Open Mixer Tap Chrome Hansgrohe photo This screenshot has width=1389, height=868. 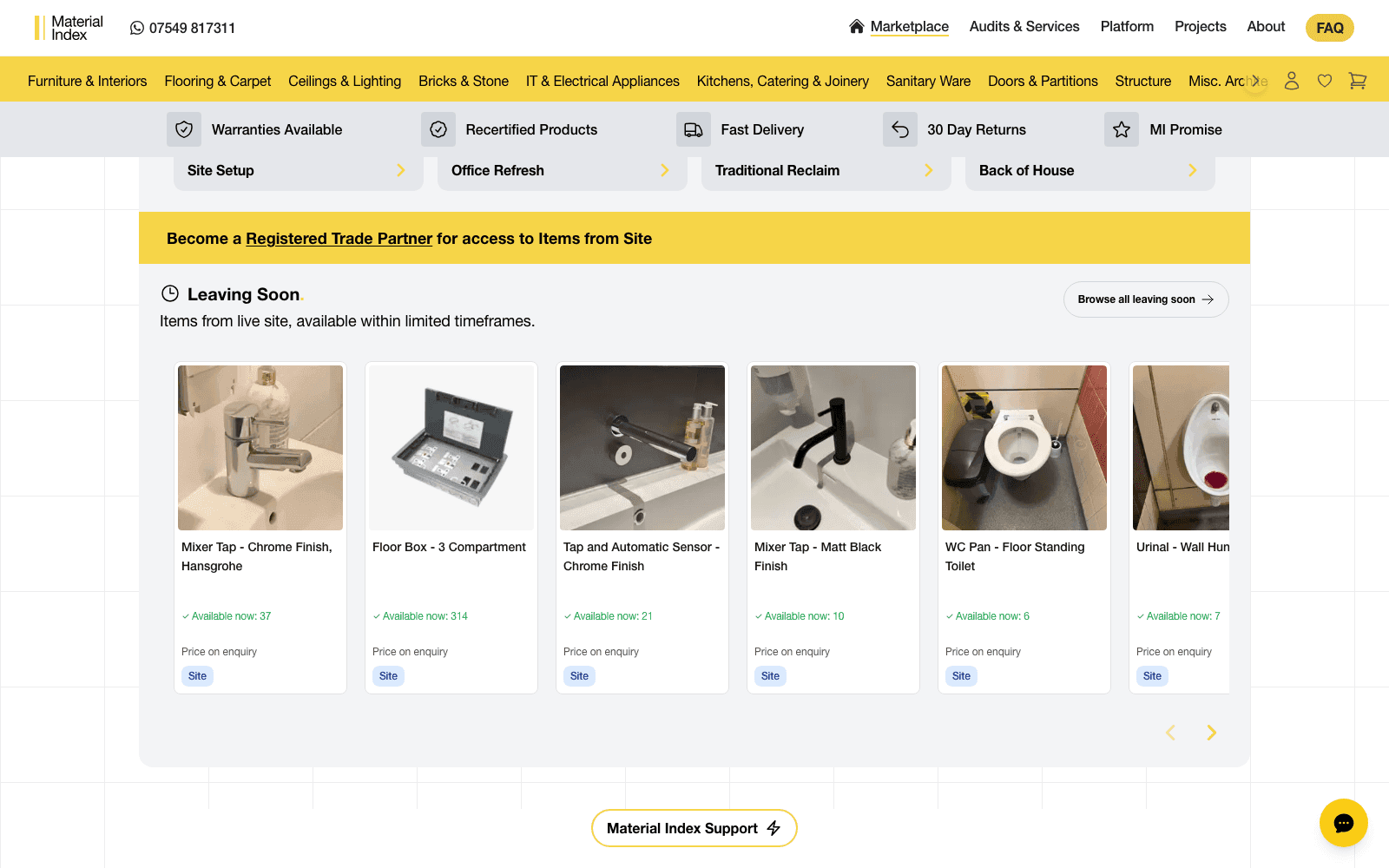tap(260, 448)
